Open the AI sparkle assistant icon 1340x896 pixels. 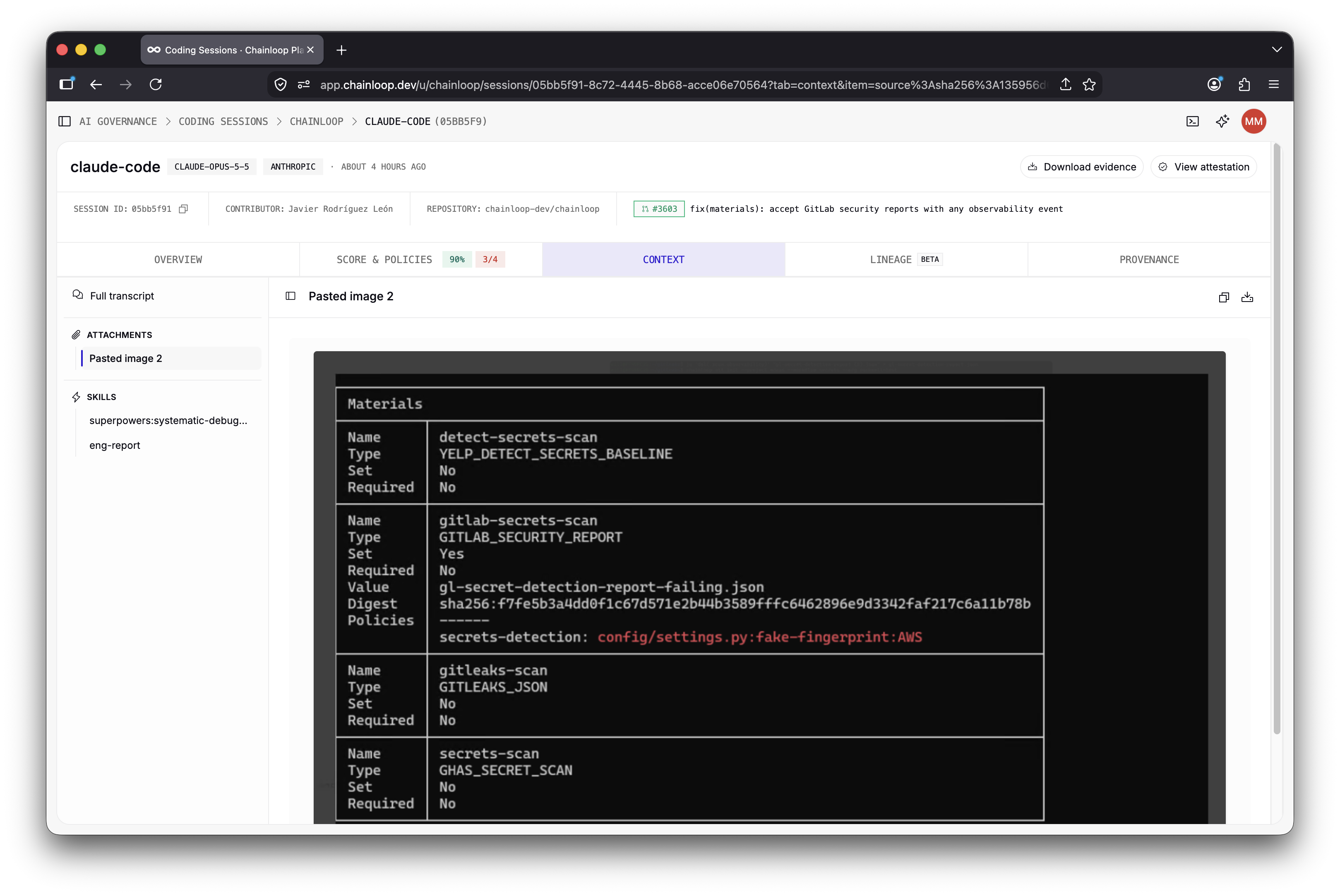(x=1222, y=121)
